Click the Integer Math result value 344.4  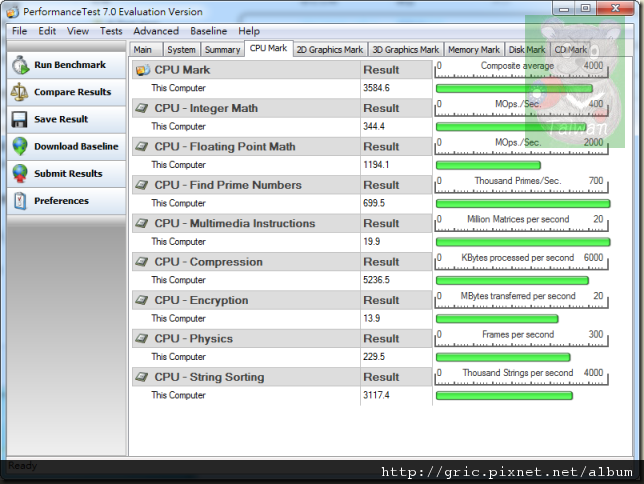tap(374, 127)
